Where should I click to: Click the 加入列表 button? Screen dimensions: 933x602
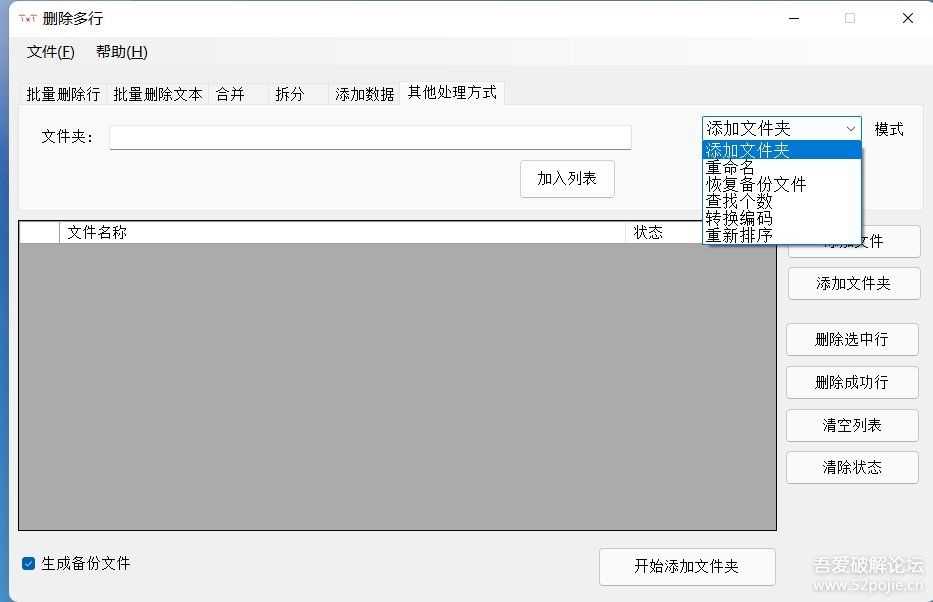coord(566,178)
